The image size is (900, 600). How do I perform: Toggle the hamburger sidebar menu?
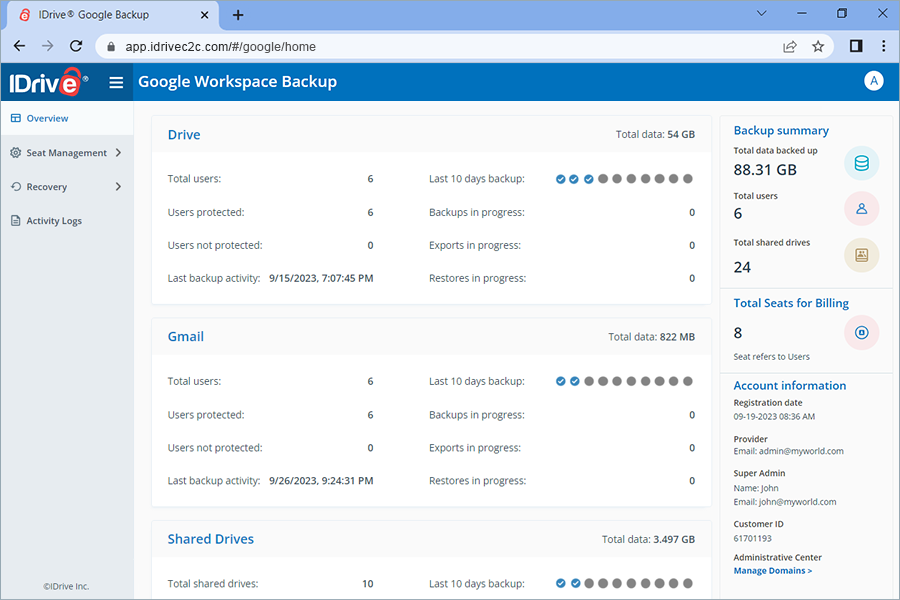[x=117, y=83]
